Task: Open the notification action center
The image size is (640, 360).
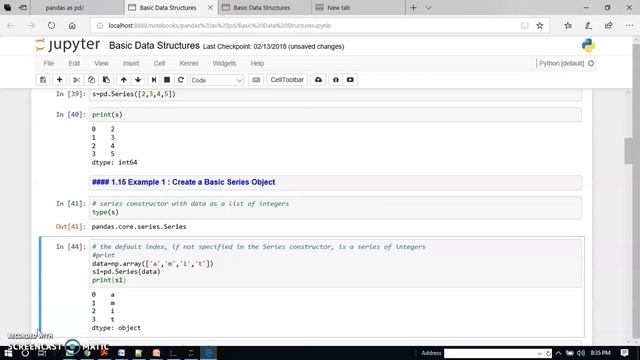Action: click(624, 353)
